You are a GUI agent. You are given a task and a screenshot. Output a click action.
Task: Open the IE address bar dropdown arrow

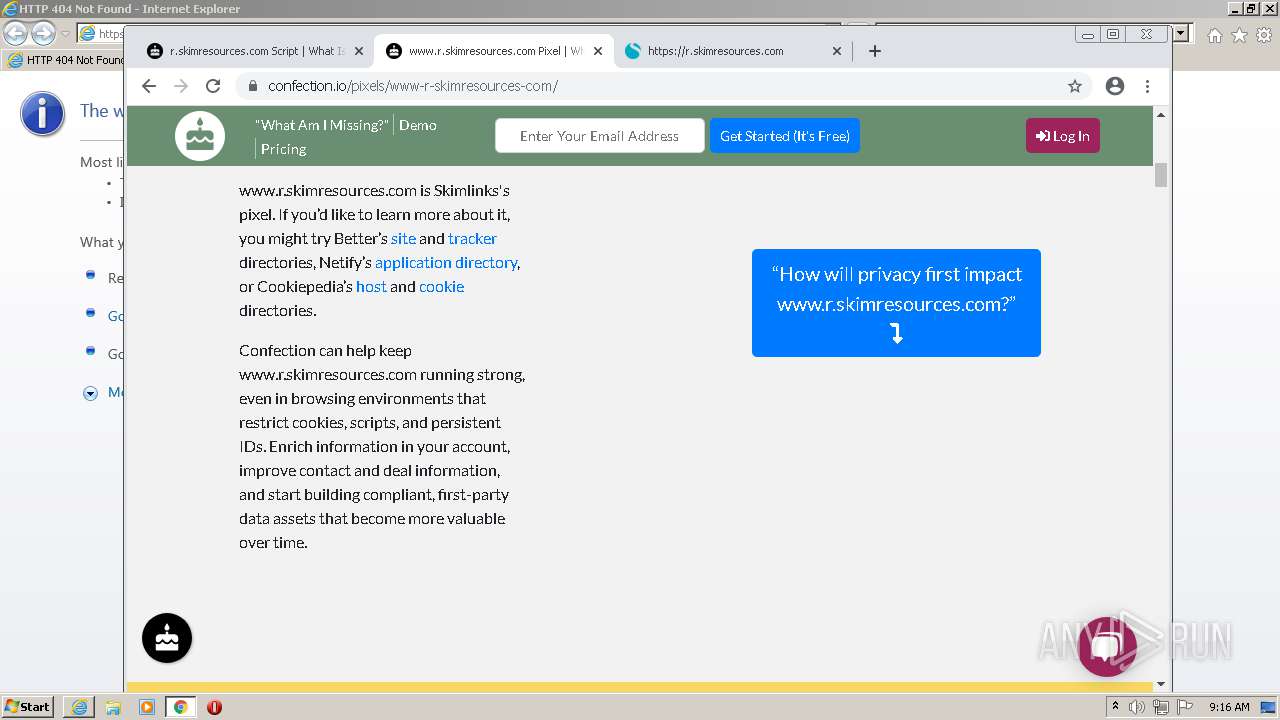[x=1181, y=34]
